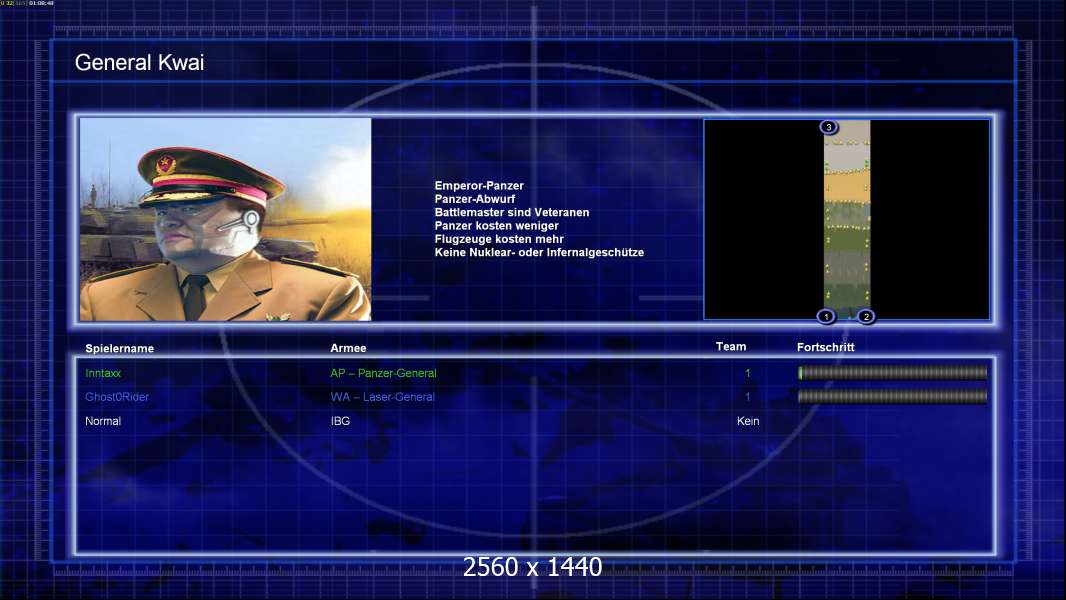Click 'Battlemaster sind Veteranen' text

512,212
